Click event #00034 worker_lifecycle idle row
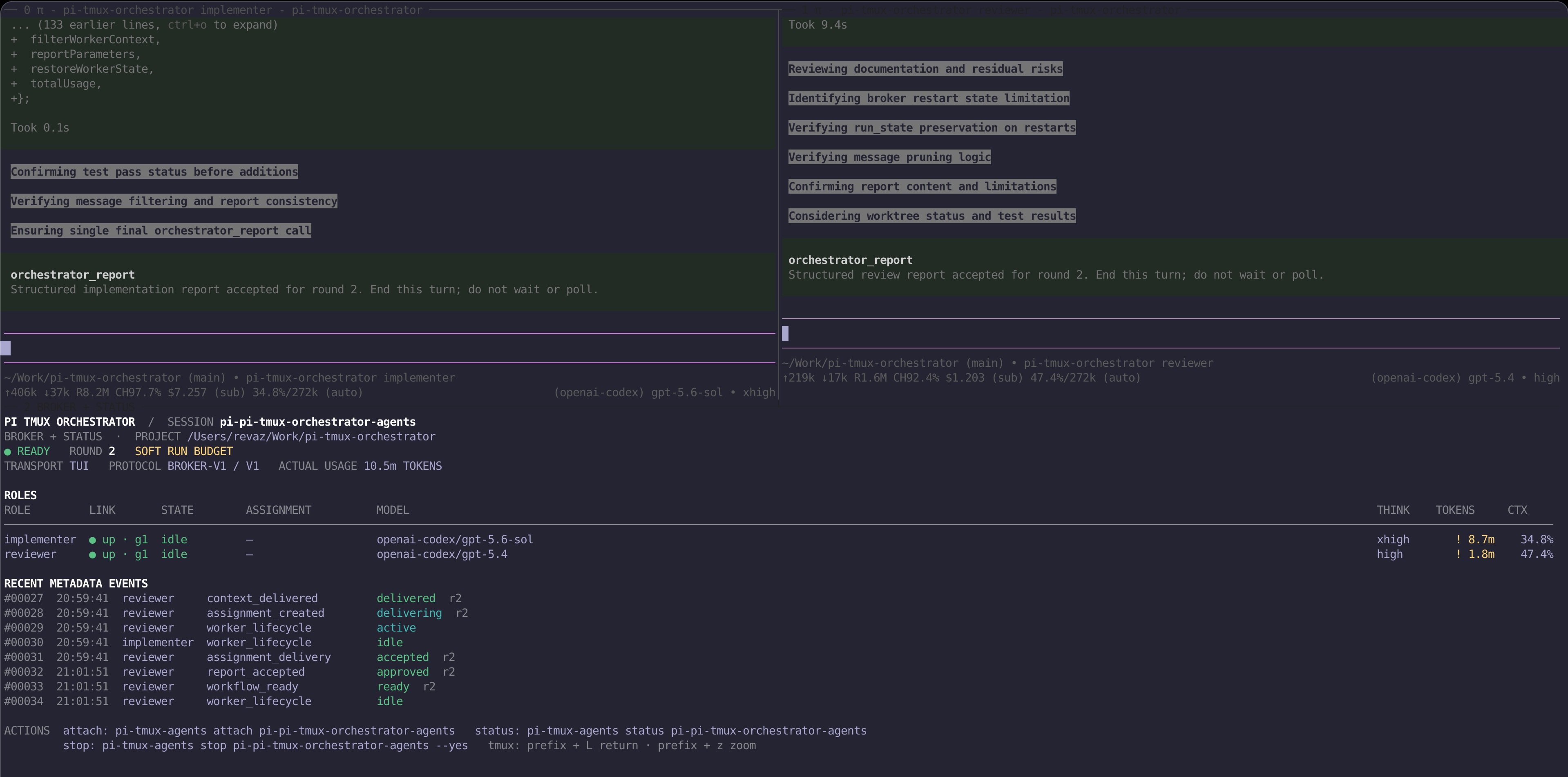The width and height of the screenshot is (1568, 777). [203, 701]
